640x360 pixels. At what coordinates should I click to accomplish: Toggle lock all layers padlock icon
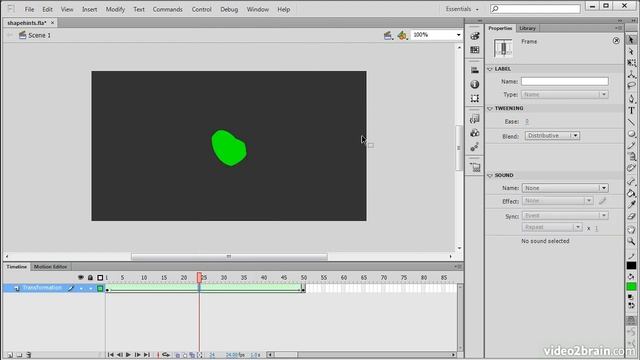(90, 278)
